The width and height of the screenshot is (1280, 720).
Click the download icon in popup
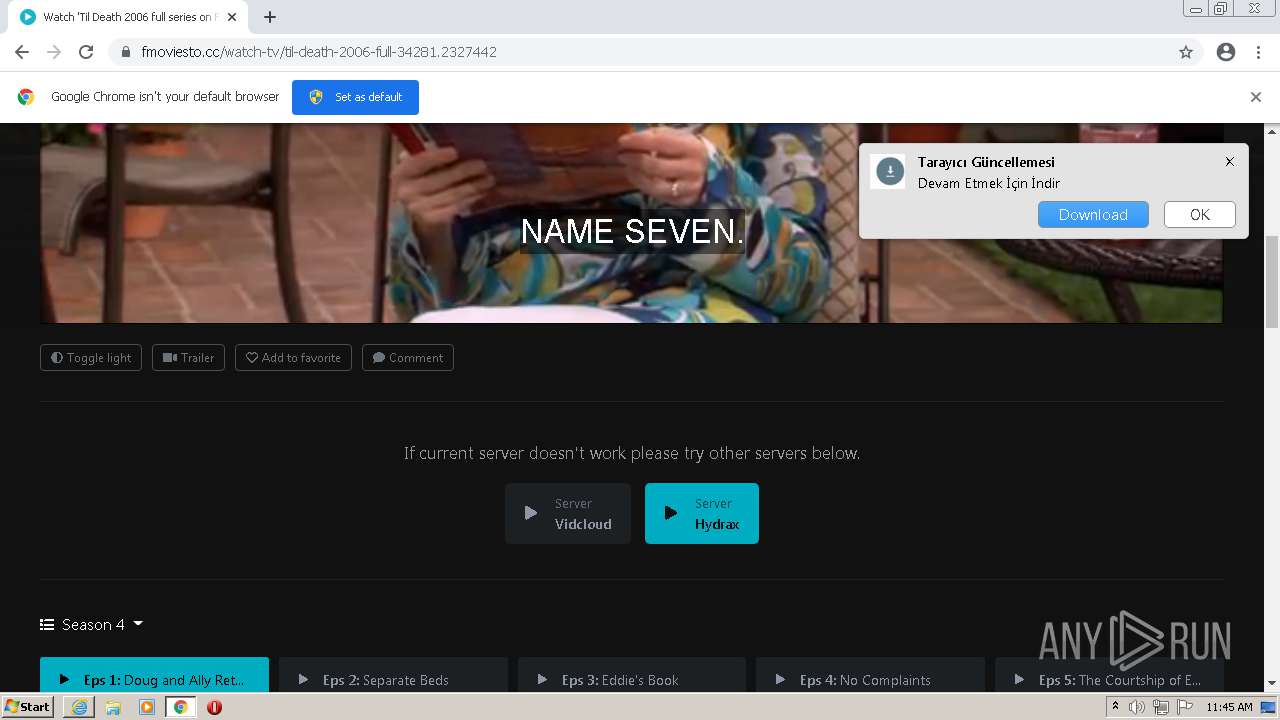click(x=889, y=172)
